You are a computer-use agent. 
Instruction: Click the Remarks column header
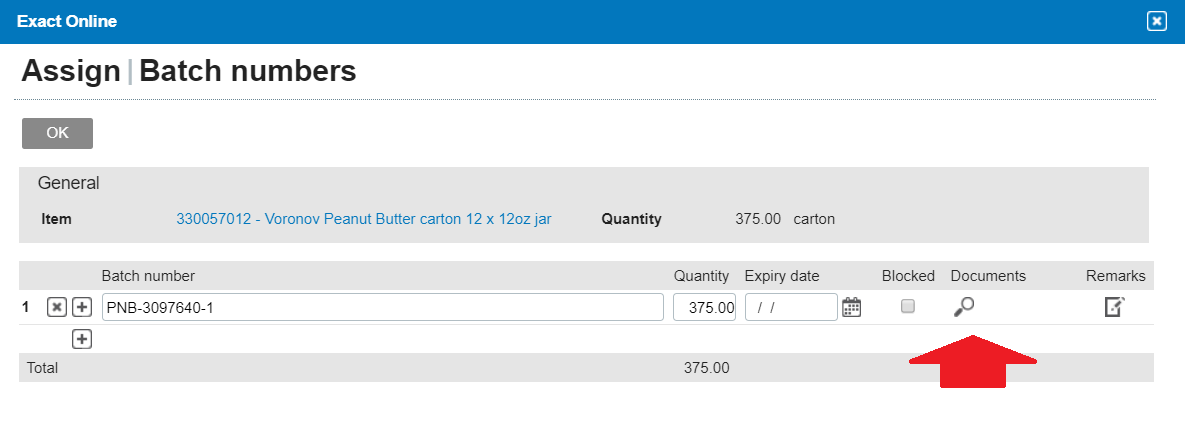coord(1115,276)
